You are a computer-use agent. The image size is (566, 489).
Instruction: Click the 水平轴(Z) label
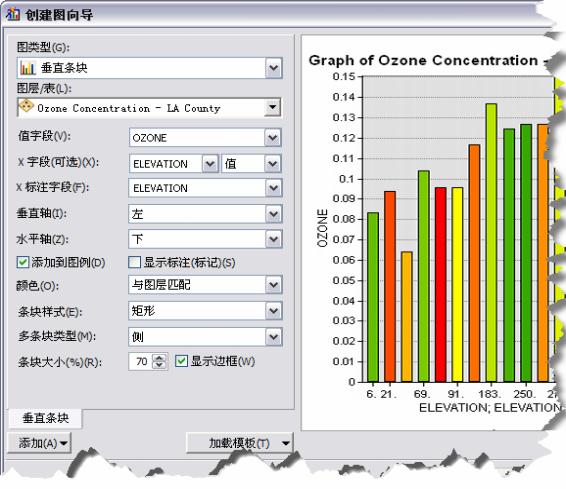coord(43,239)
